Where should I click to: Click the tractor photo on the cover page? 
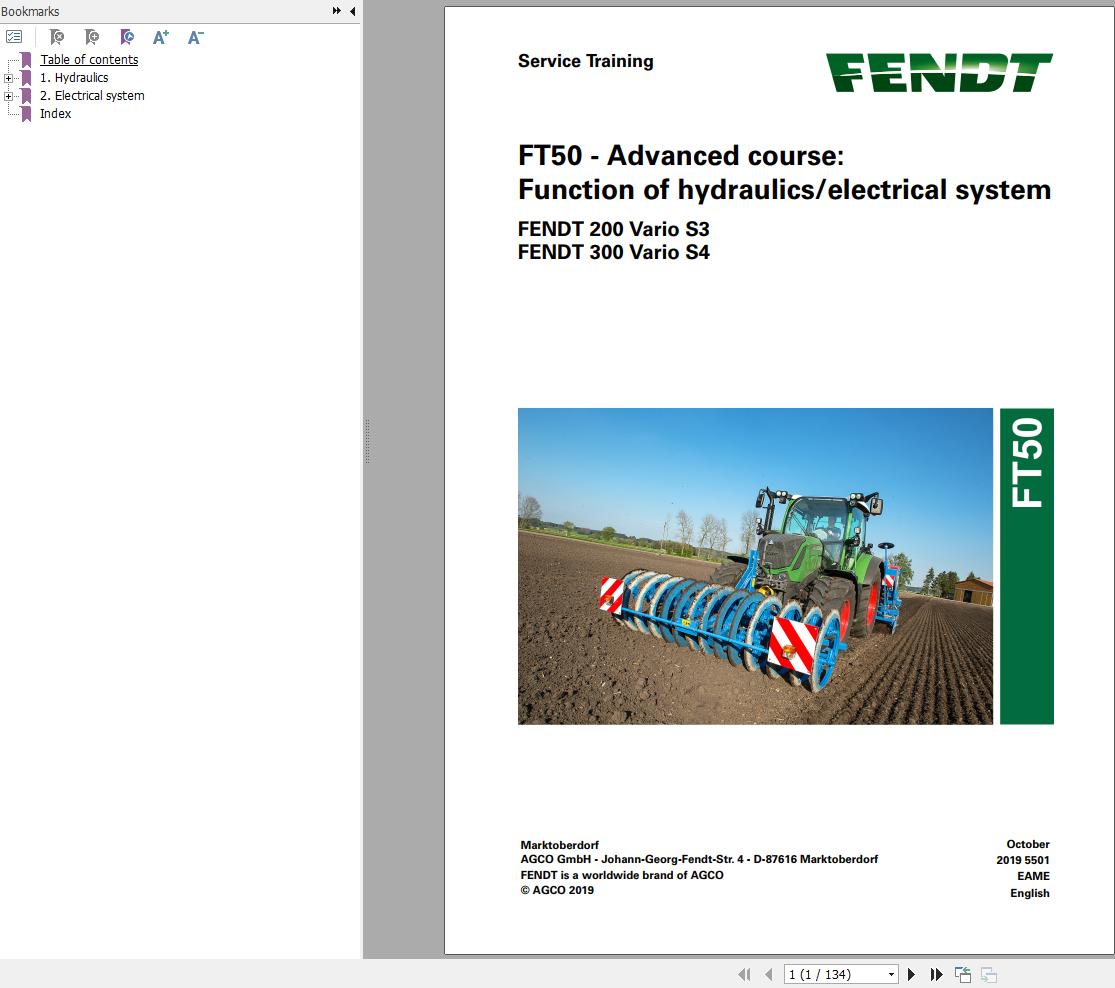coord(755,566)
